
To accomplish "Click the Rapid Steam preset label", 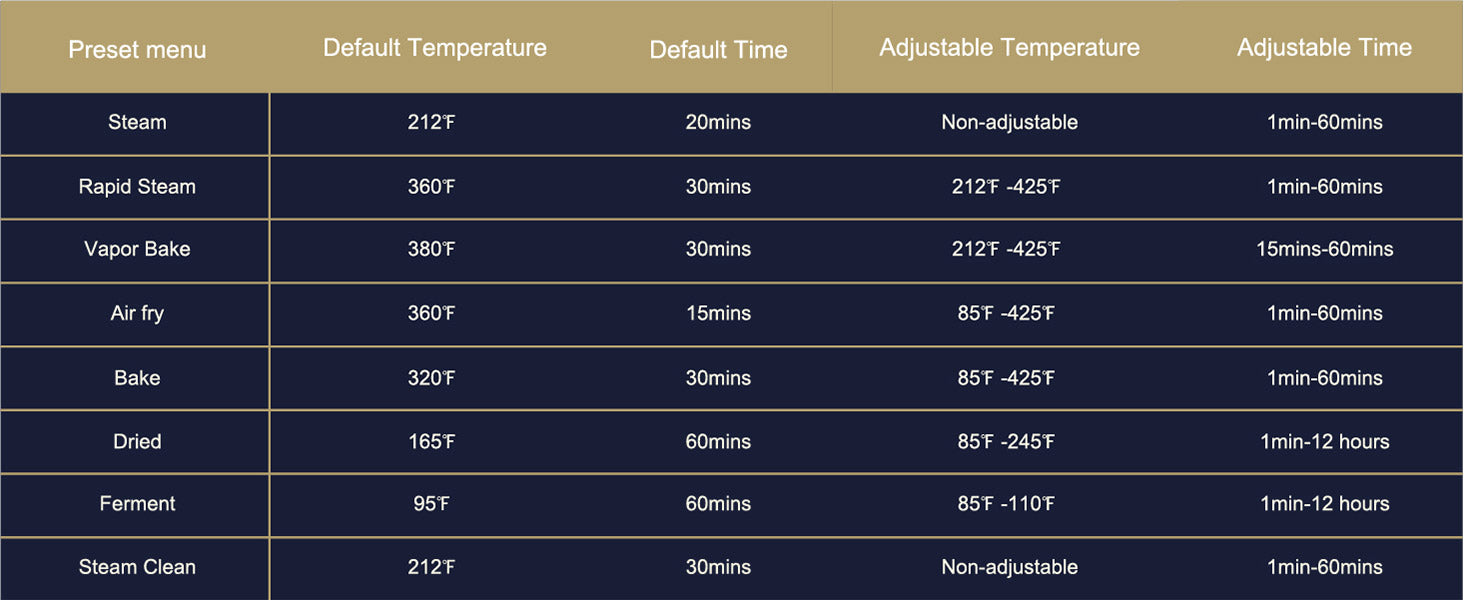I will pos(137,187).
